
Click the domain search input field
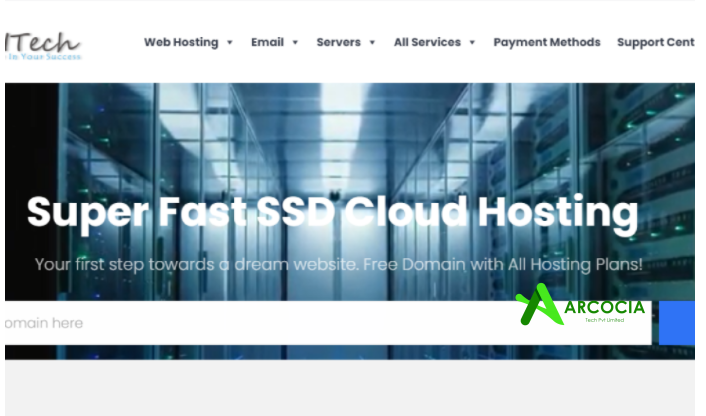tap(250, 323)
